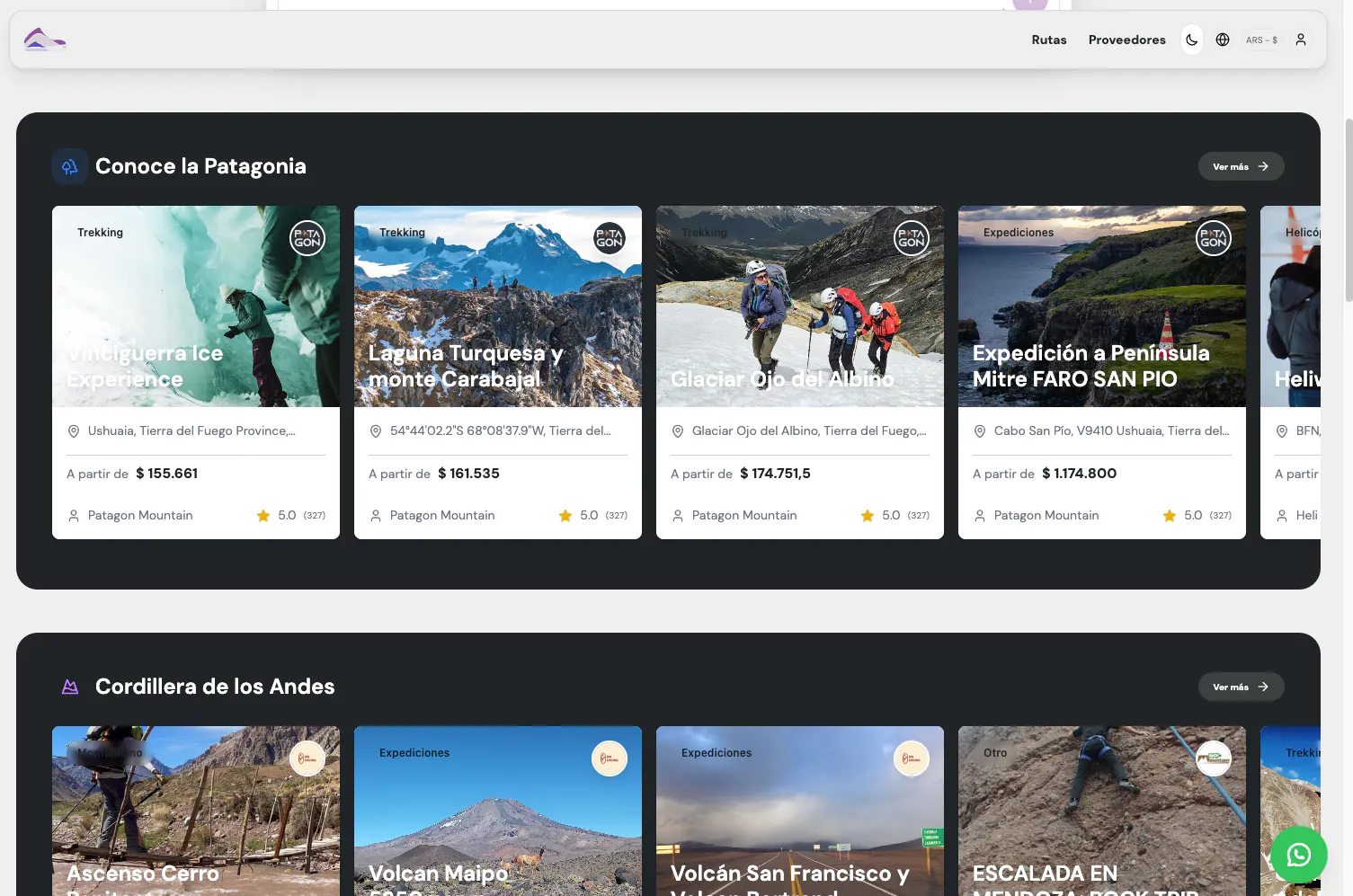Click the provider person icon on the $ 155.661 card

tap(74, 516)
